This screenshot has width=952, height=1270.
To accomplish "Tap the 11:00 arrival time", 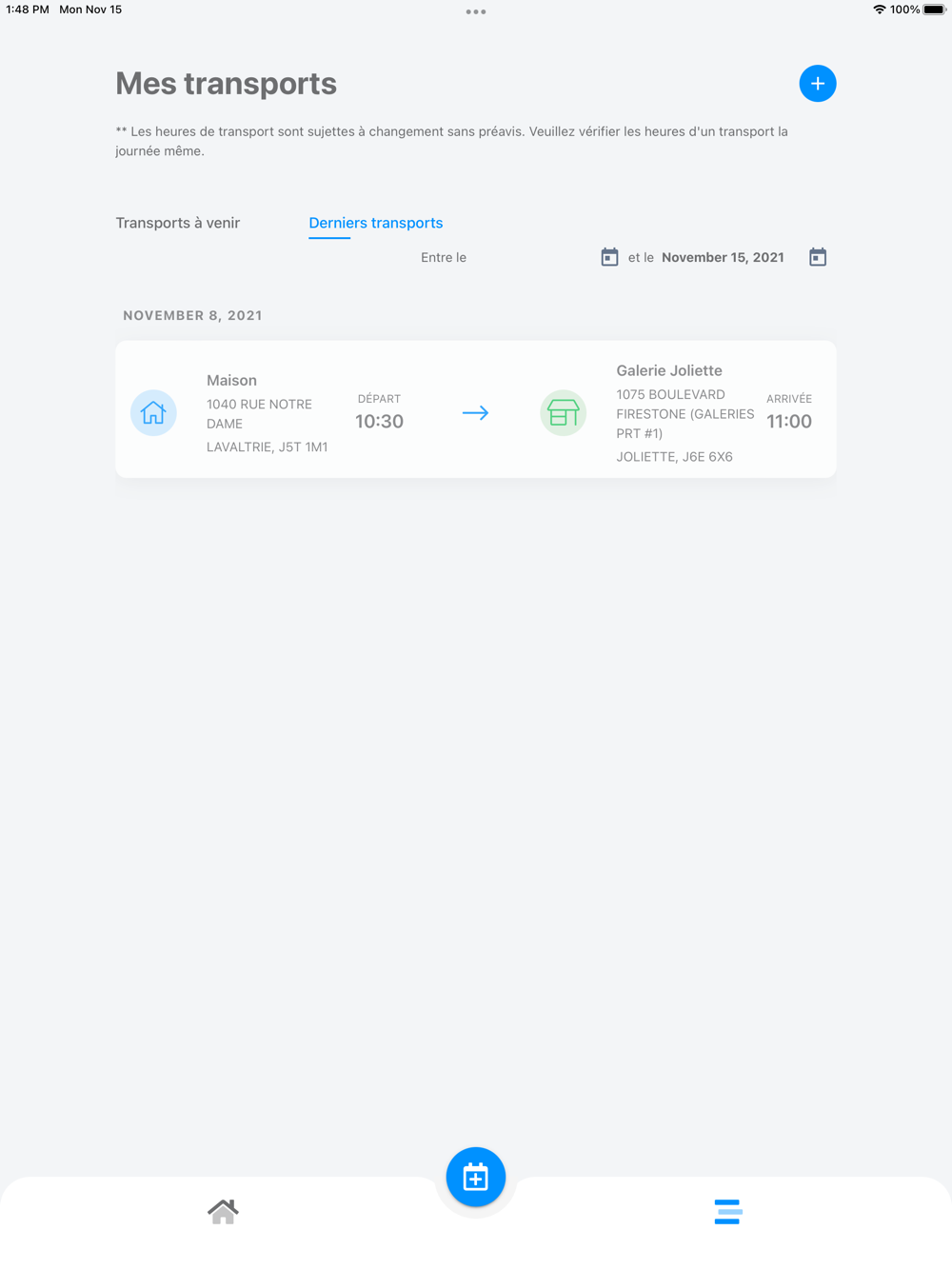I will (789, 421).
